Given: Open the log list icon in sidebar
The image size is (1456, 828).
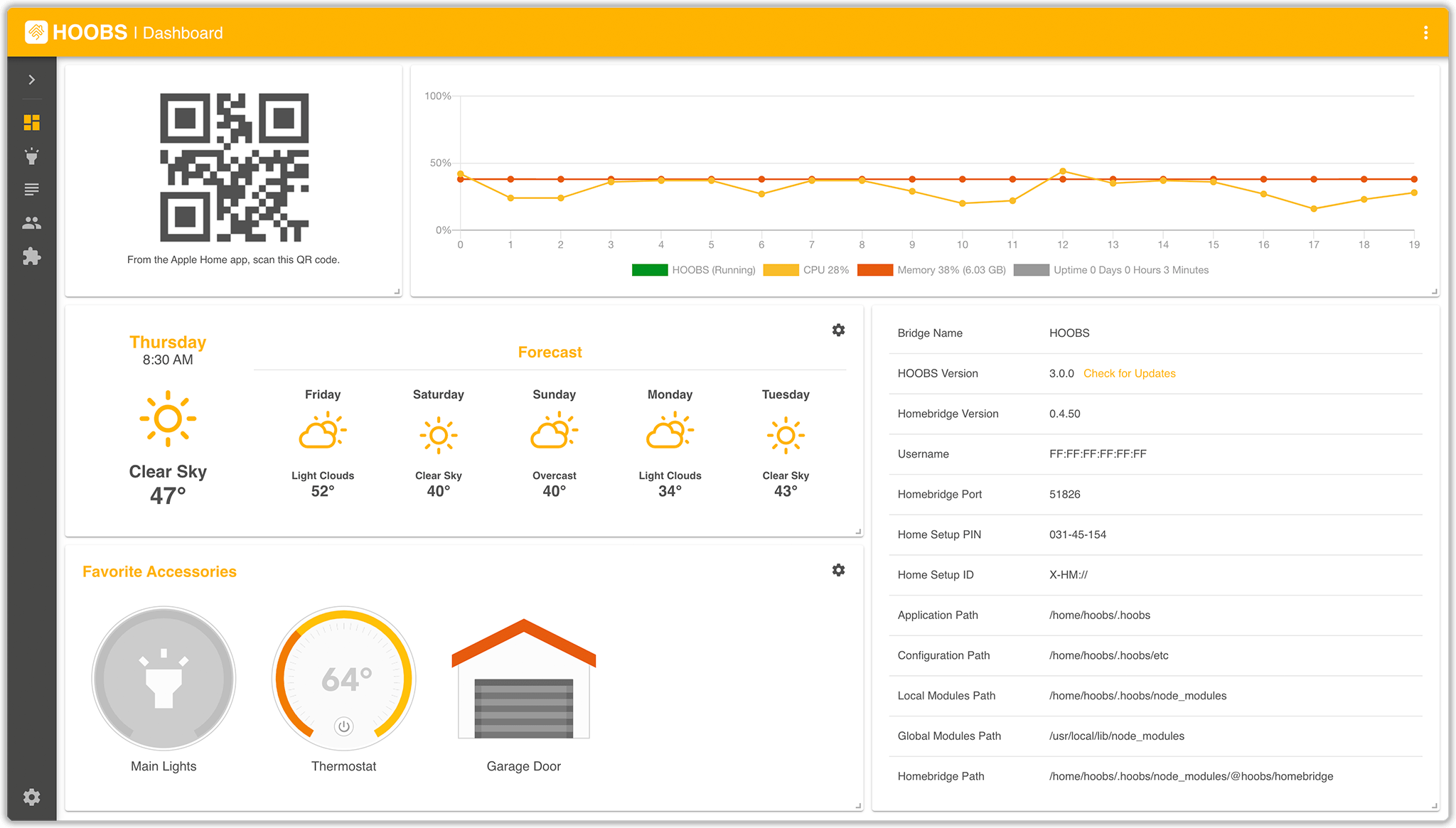Looking at the screenshot, I should tap(31, 189).
